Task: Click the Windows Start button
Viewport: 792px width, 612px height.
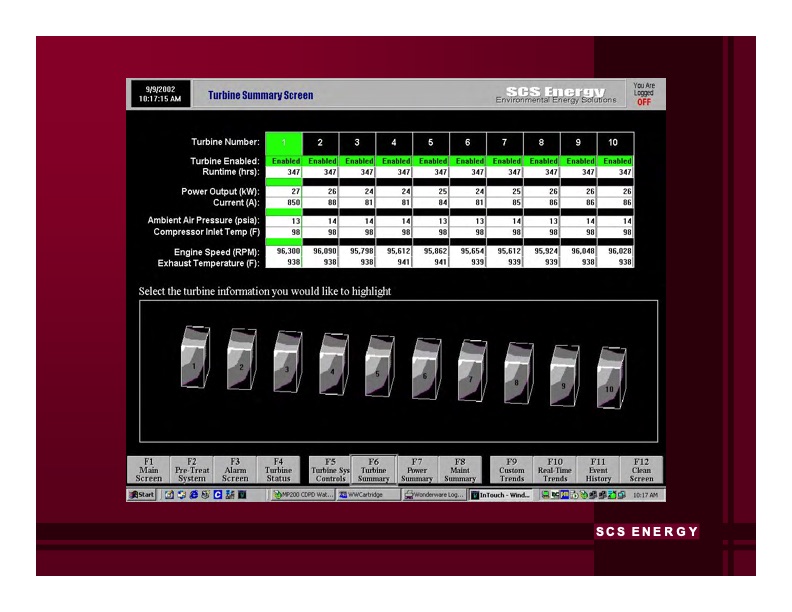Action: click(141, 495)
